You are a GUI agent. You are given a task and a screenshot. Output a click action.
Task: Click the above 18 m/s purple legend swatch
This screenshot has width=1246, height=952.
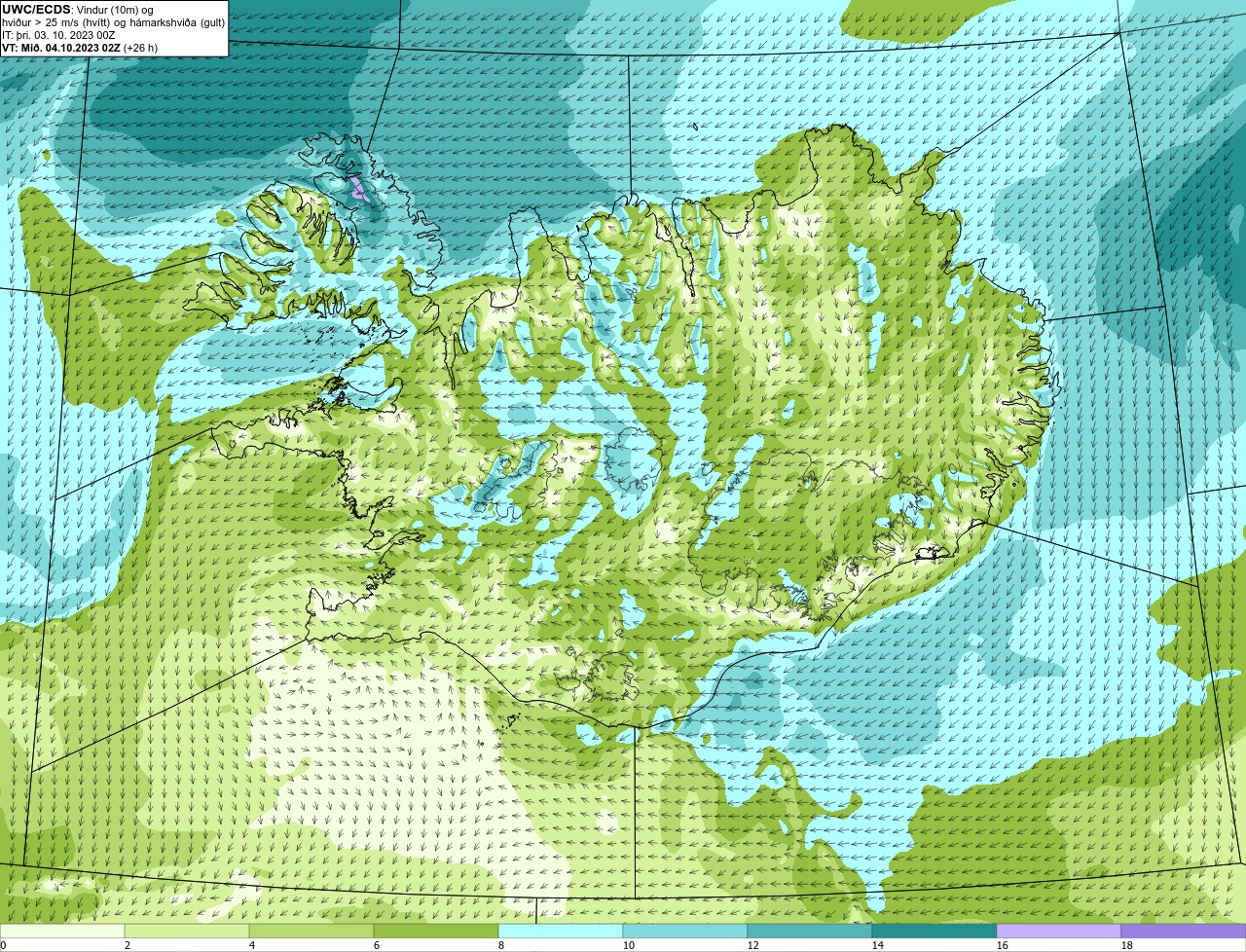coord(1184,932)
